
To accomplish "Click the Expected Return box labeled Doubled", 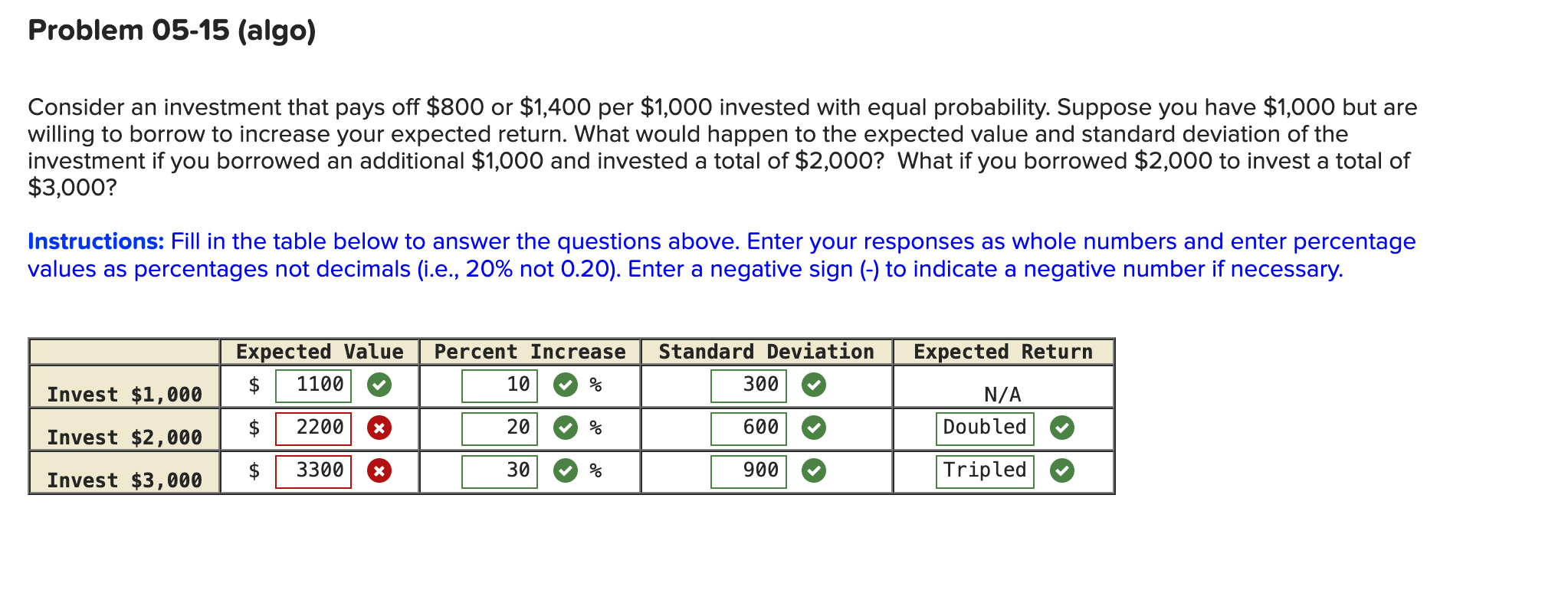I will [x=983, y=428].
